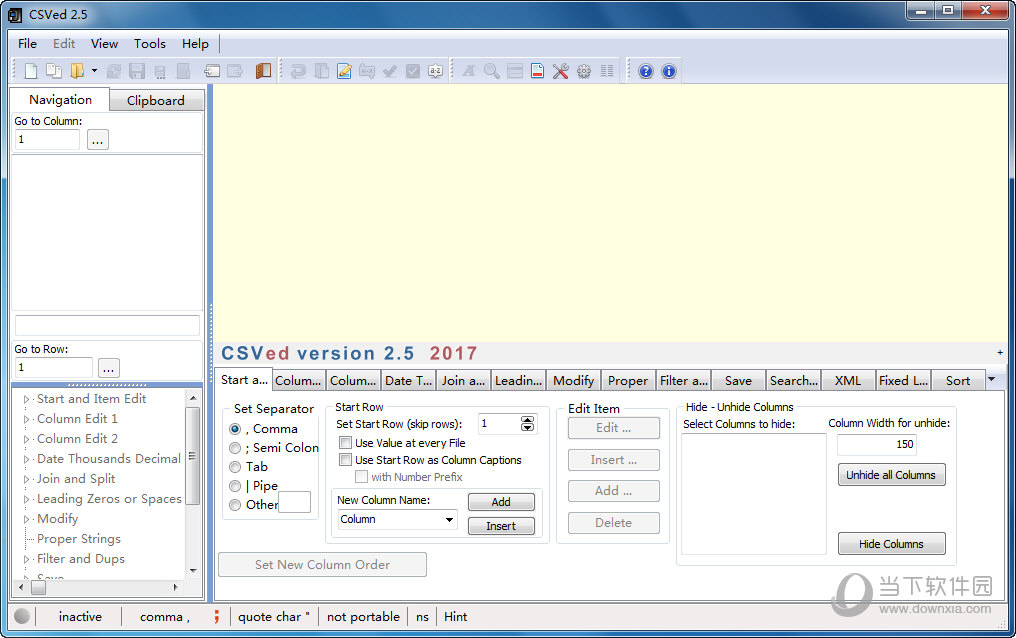Image resolution: width=1016 pixels, height=638 pixels.
Task: Click the export toolbar icon
Action: (x=235, y=71)
